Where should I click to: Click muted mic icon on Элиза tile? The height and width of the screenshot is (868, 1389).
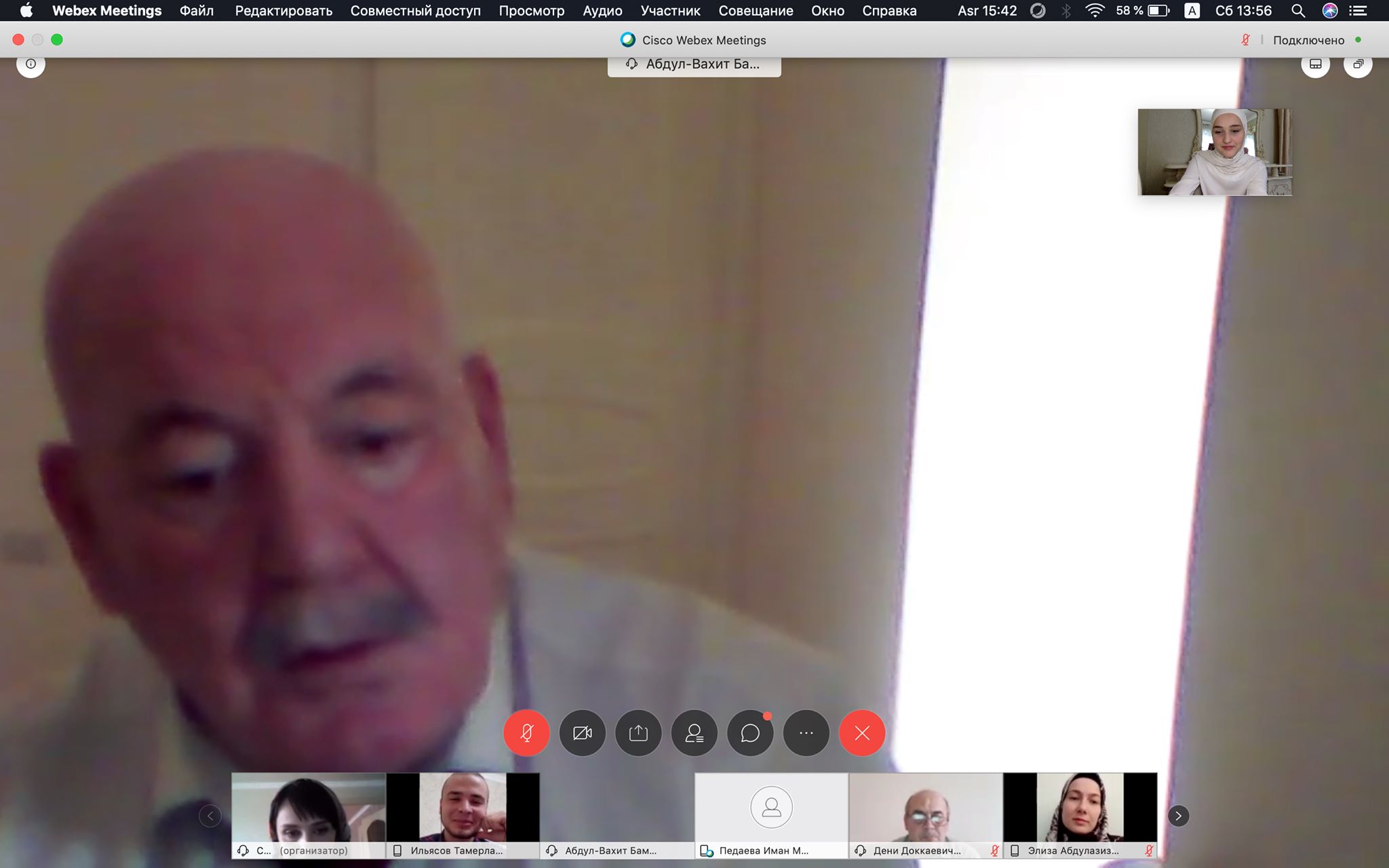pyautogui.click(x=1149, y=850)
